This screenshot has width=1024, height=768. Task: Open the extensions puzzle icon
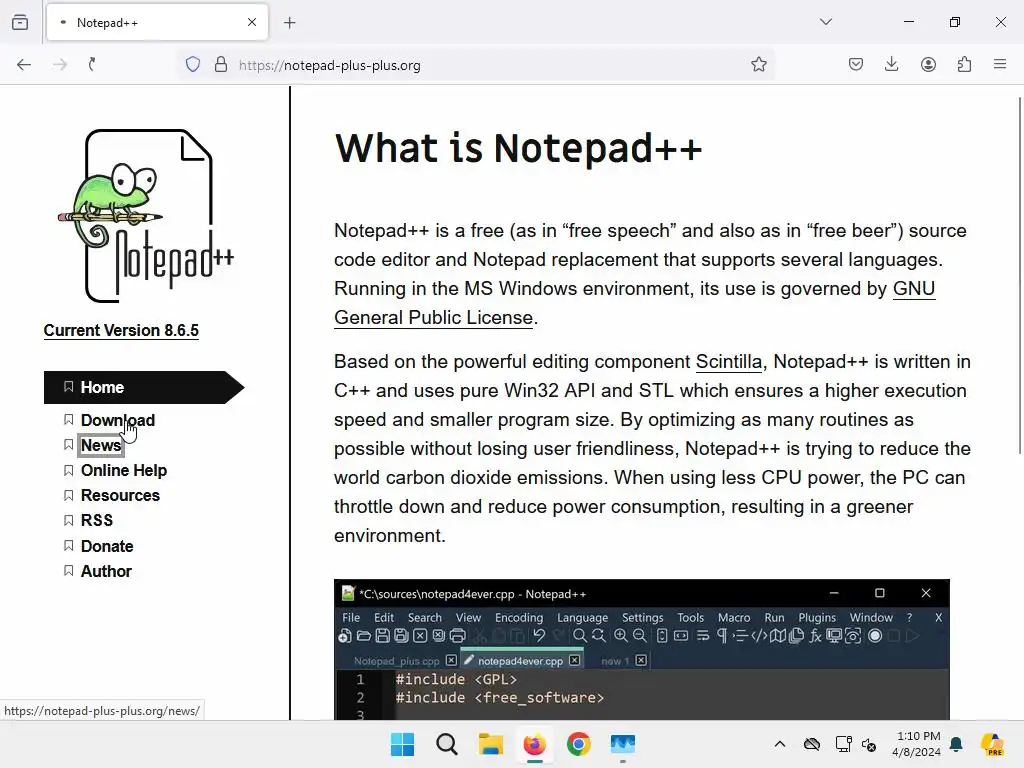(964, 64)
